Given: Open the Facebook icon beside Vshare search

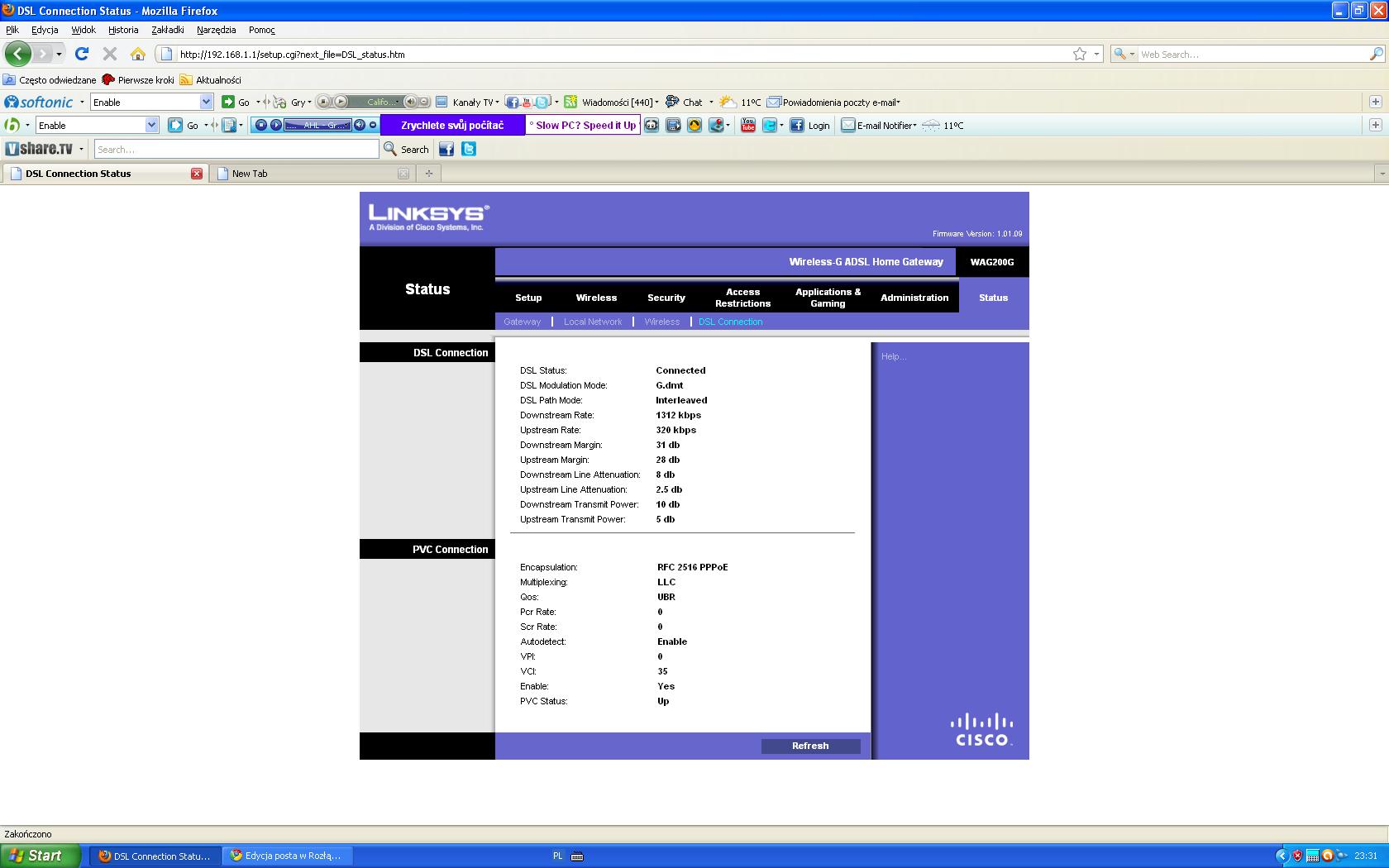Looking at the screenshot, I should pyautogui.click(x=446, y=149).
